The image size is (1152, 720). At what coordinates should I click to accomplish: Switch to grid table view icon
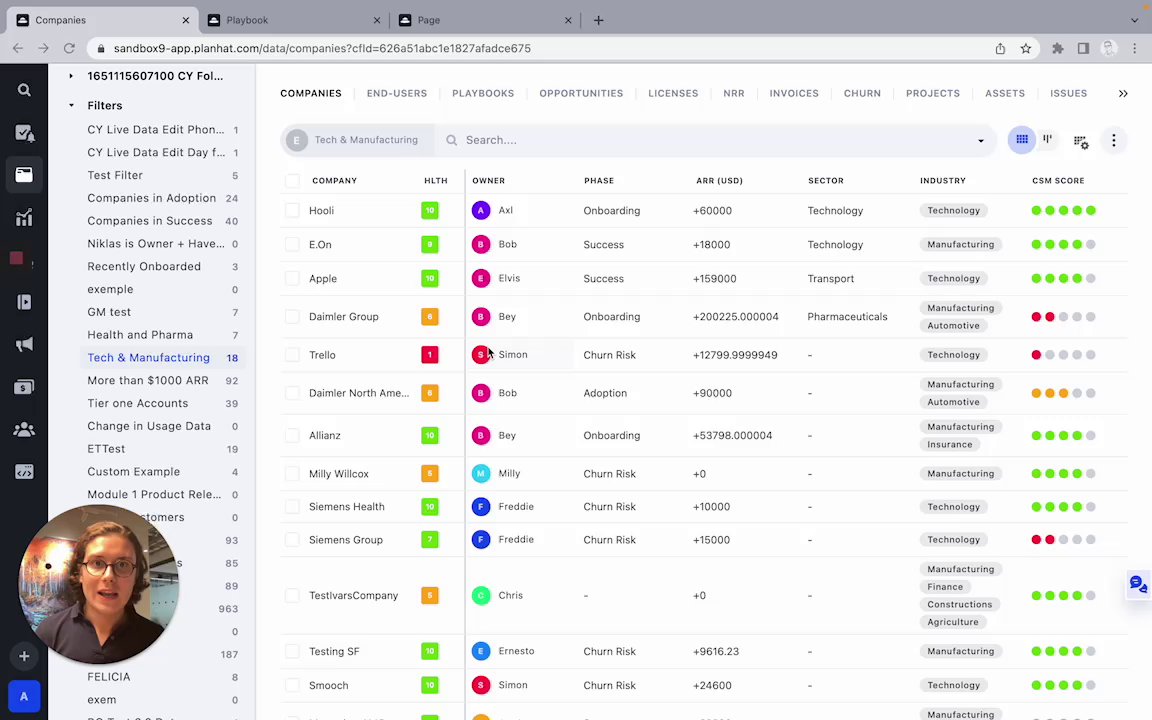(x=1021, y=140)
